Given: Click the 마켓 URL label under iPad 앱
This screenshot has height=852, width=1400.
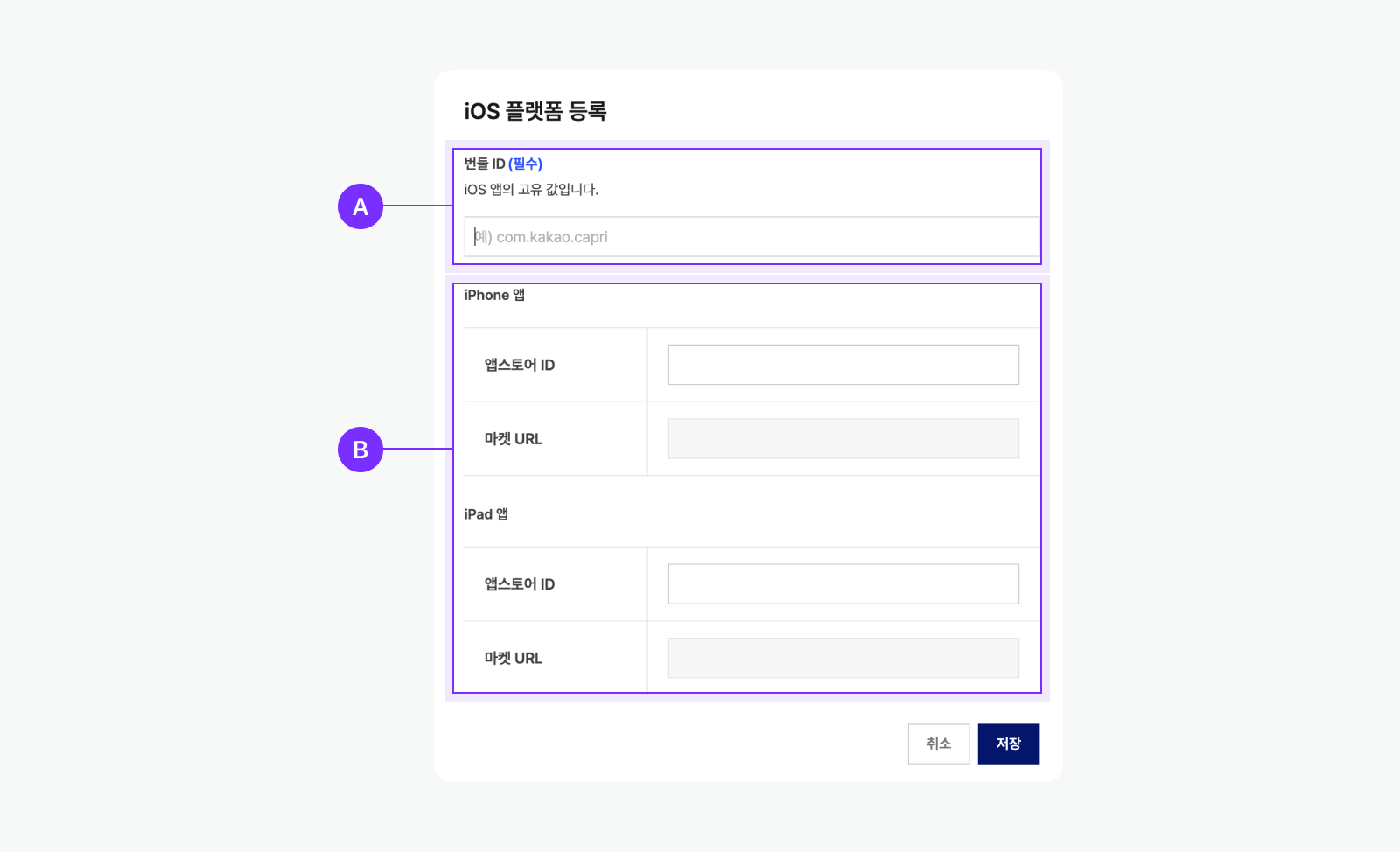Looking at the screenshot, I should tap(514, 659).
